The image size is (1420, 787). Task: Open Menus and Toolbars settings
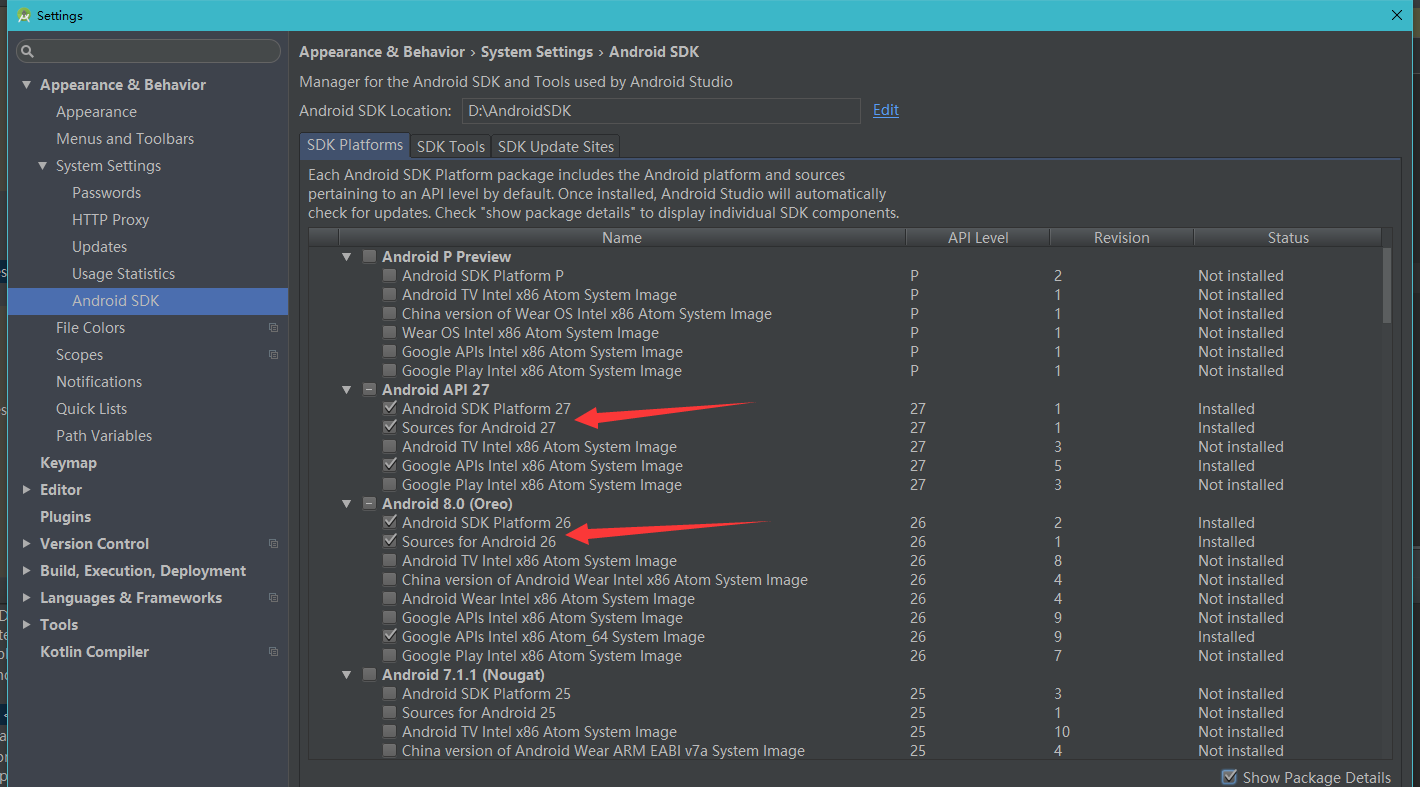click(125, 139)
